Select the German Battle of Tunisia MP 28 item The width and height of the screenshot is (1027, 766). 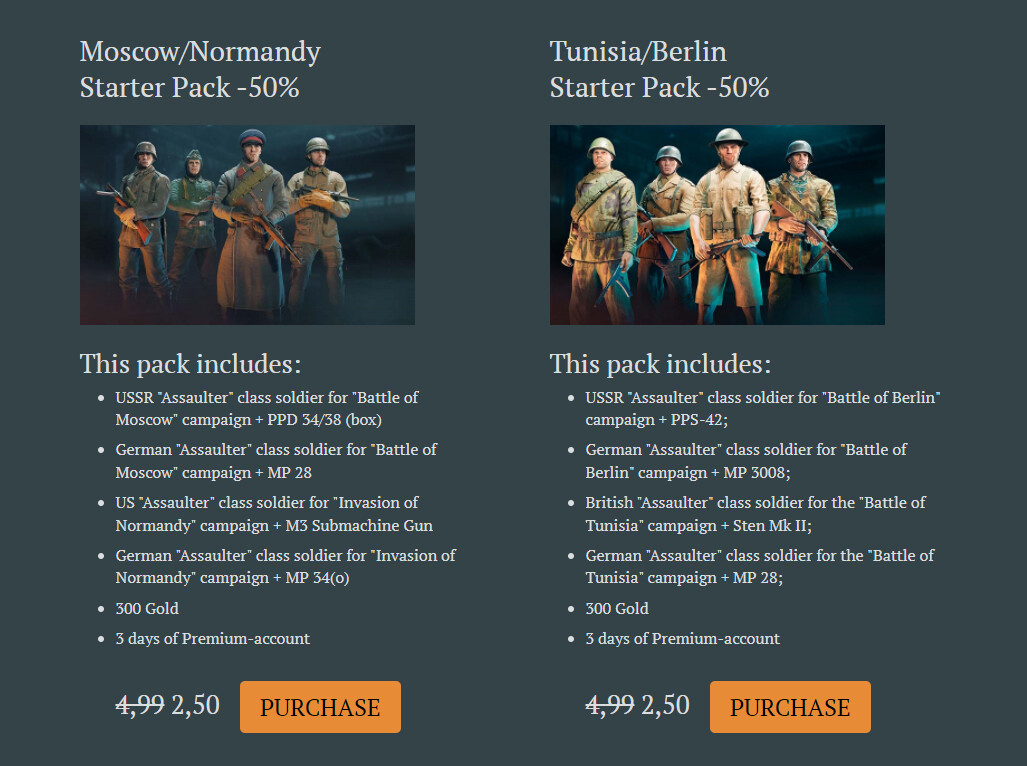(760, 566)
